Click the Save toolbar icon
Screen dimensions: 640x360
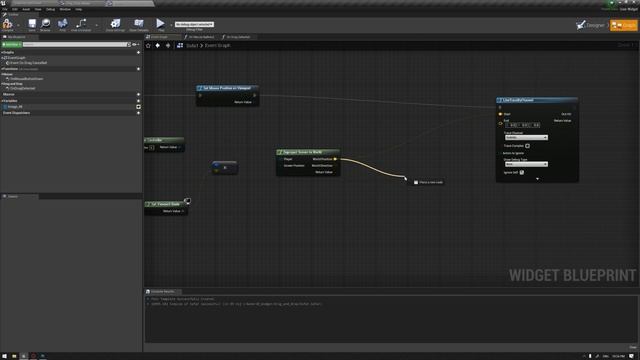point(32,24)
